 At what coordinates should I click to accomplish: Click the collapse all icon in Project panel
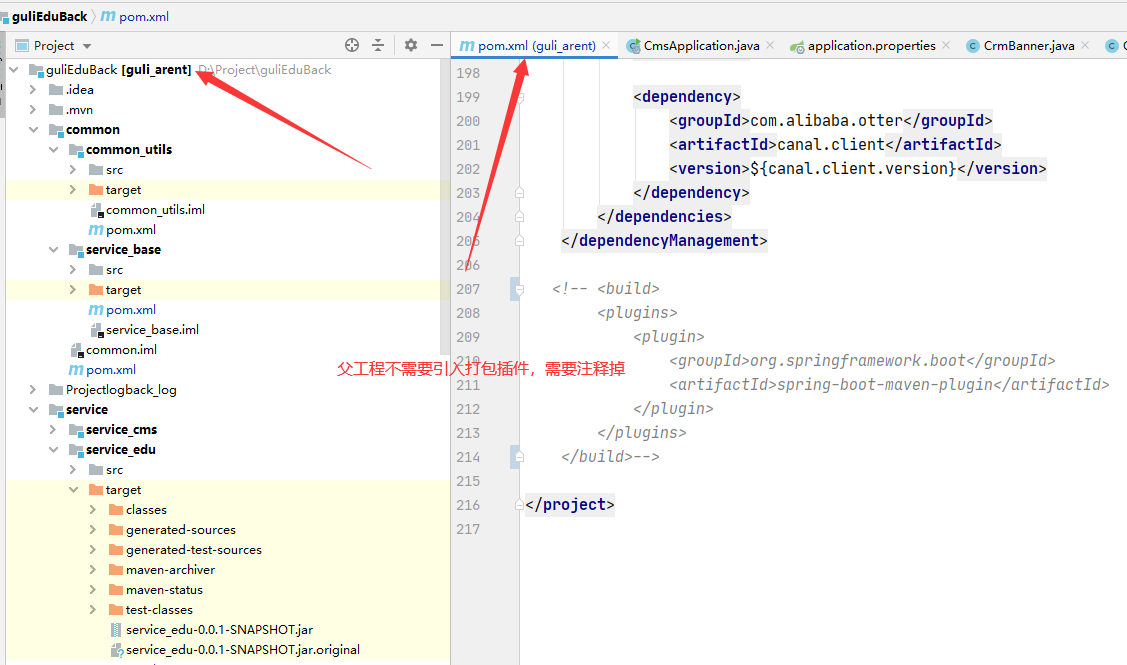[x=378, y=45]
